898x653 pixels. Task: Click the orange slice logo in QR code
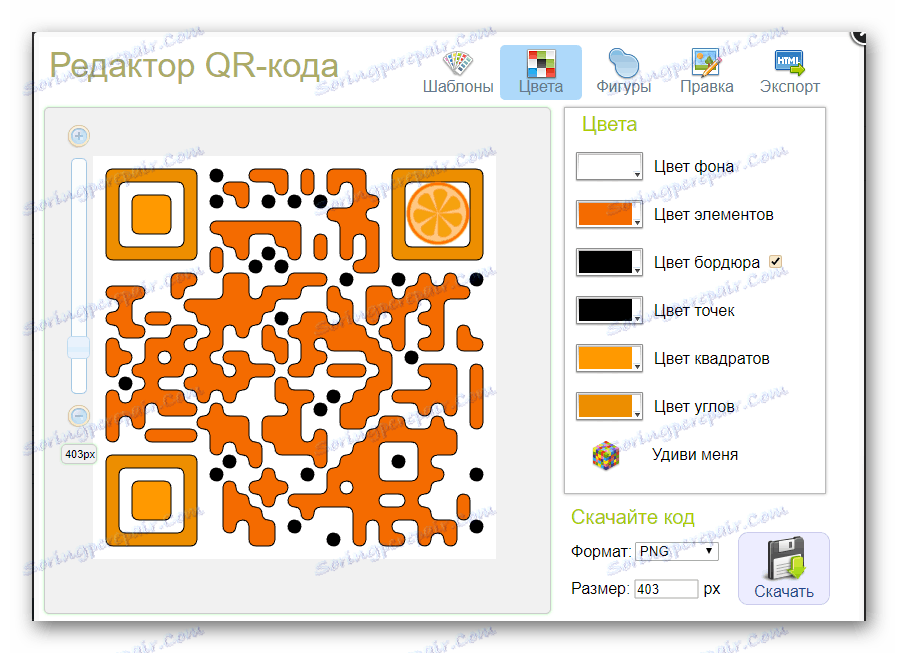click(x=438, y=214)
